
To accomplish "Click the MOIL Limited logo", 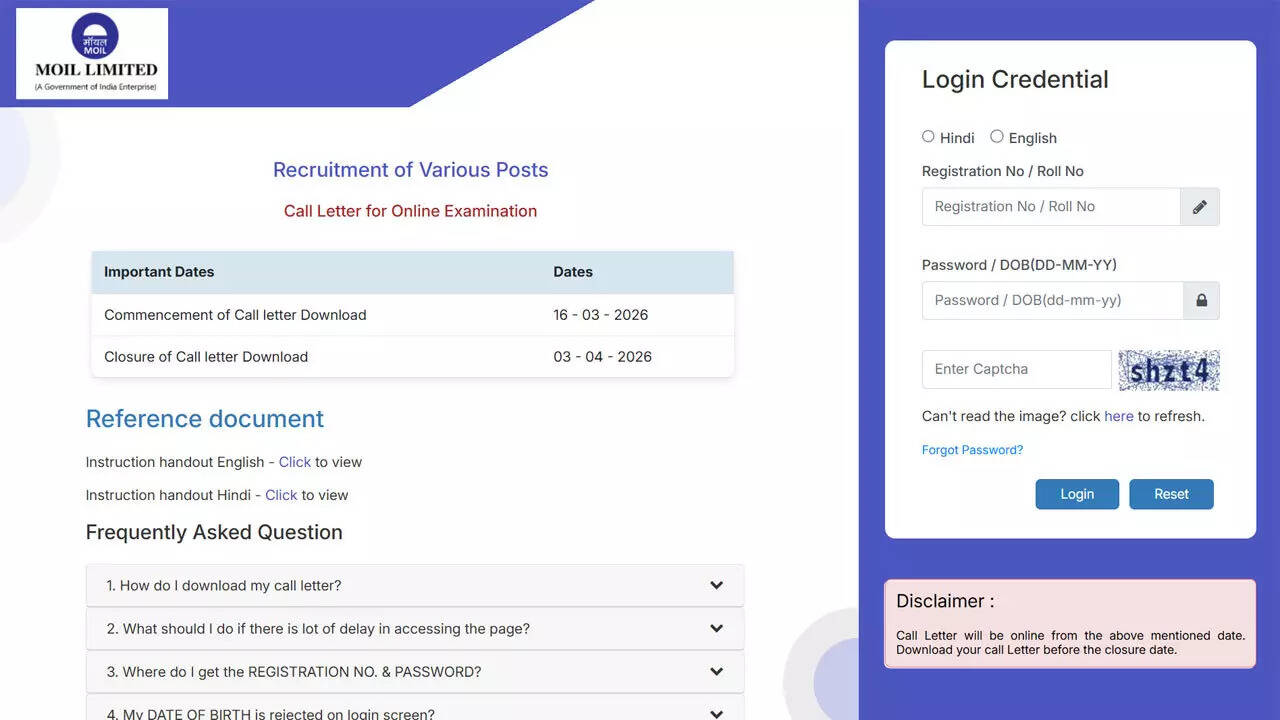I will point(92,54).
